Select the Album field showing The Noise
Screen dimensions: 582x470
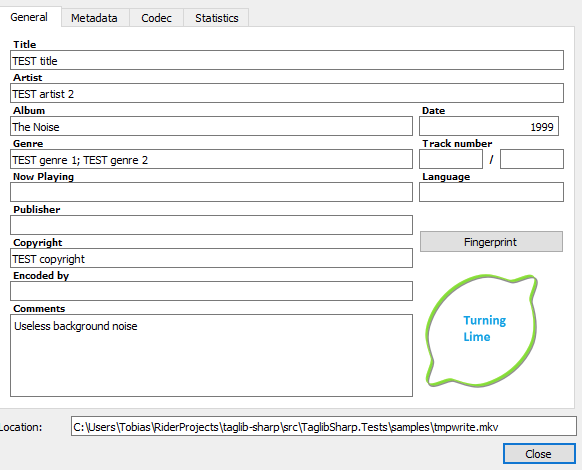pyautogui.click(x=211, y=126)
